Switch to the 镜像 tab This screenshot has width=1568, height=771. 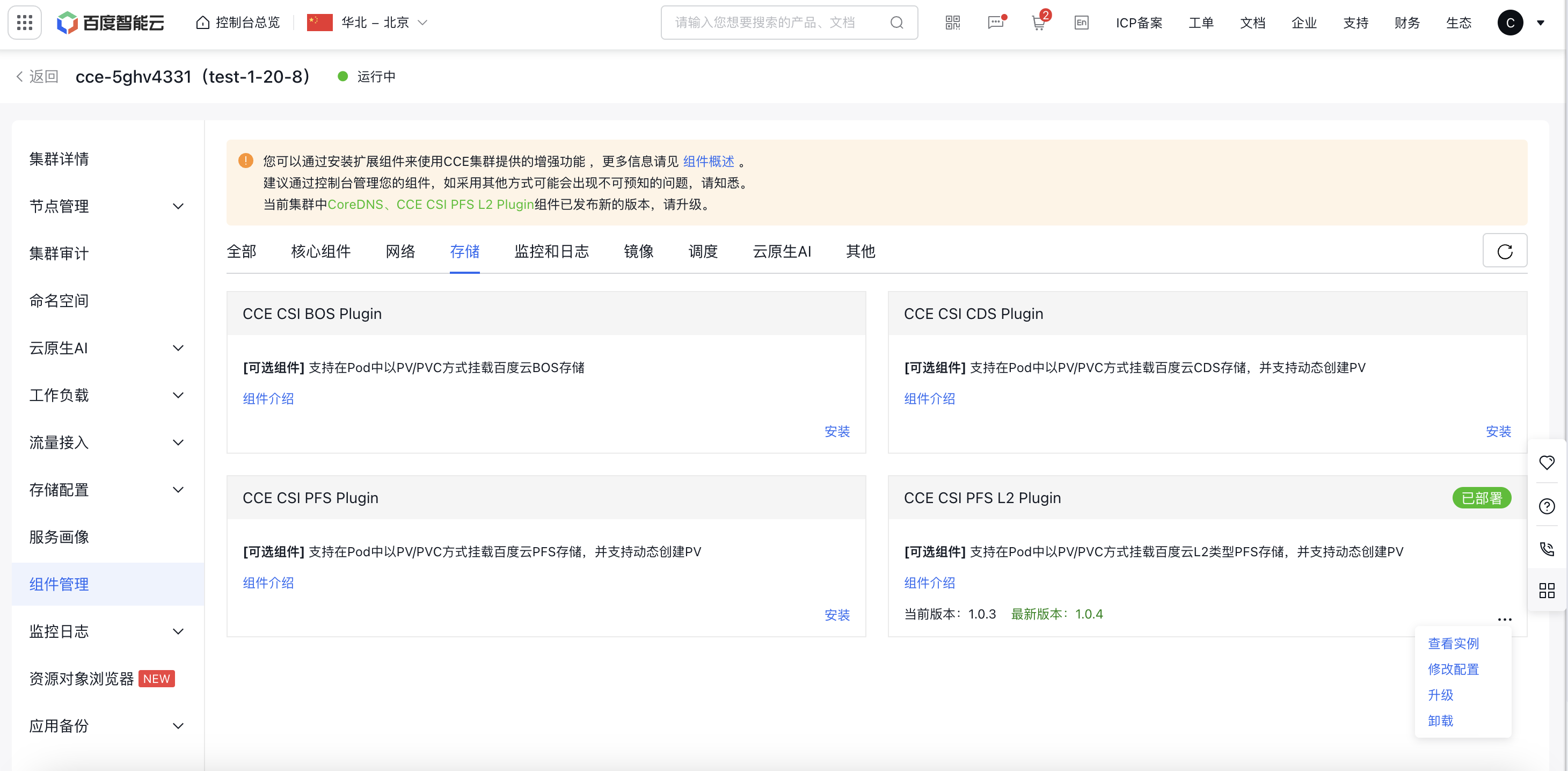[x=638, y=251]
